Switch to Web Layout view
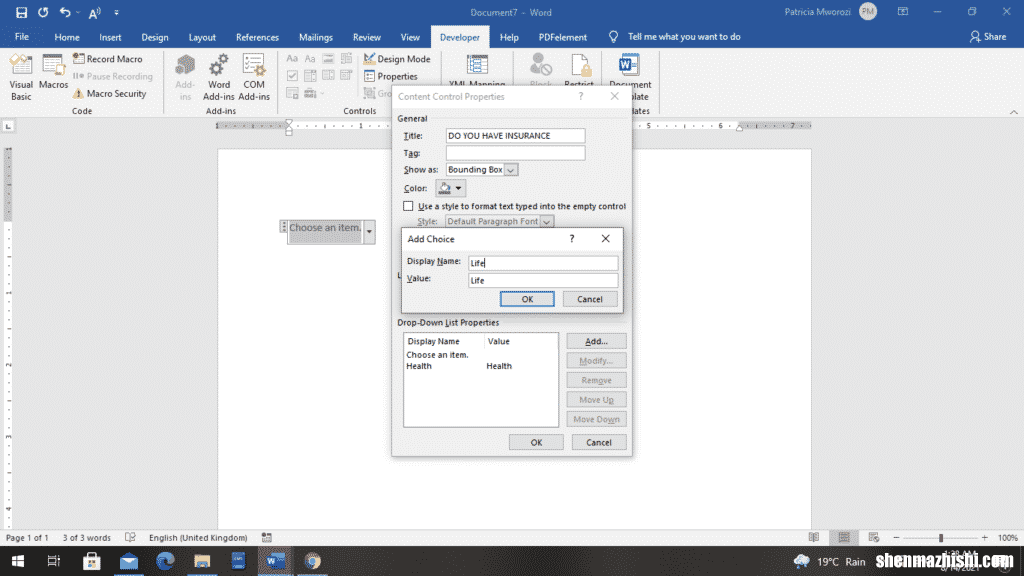Image resolution: width=1024 pixels, height=576 pixels. pos(874,537)
